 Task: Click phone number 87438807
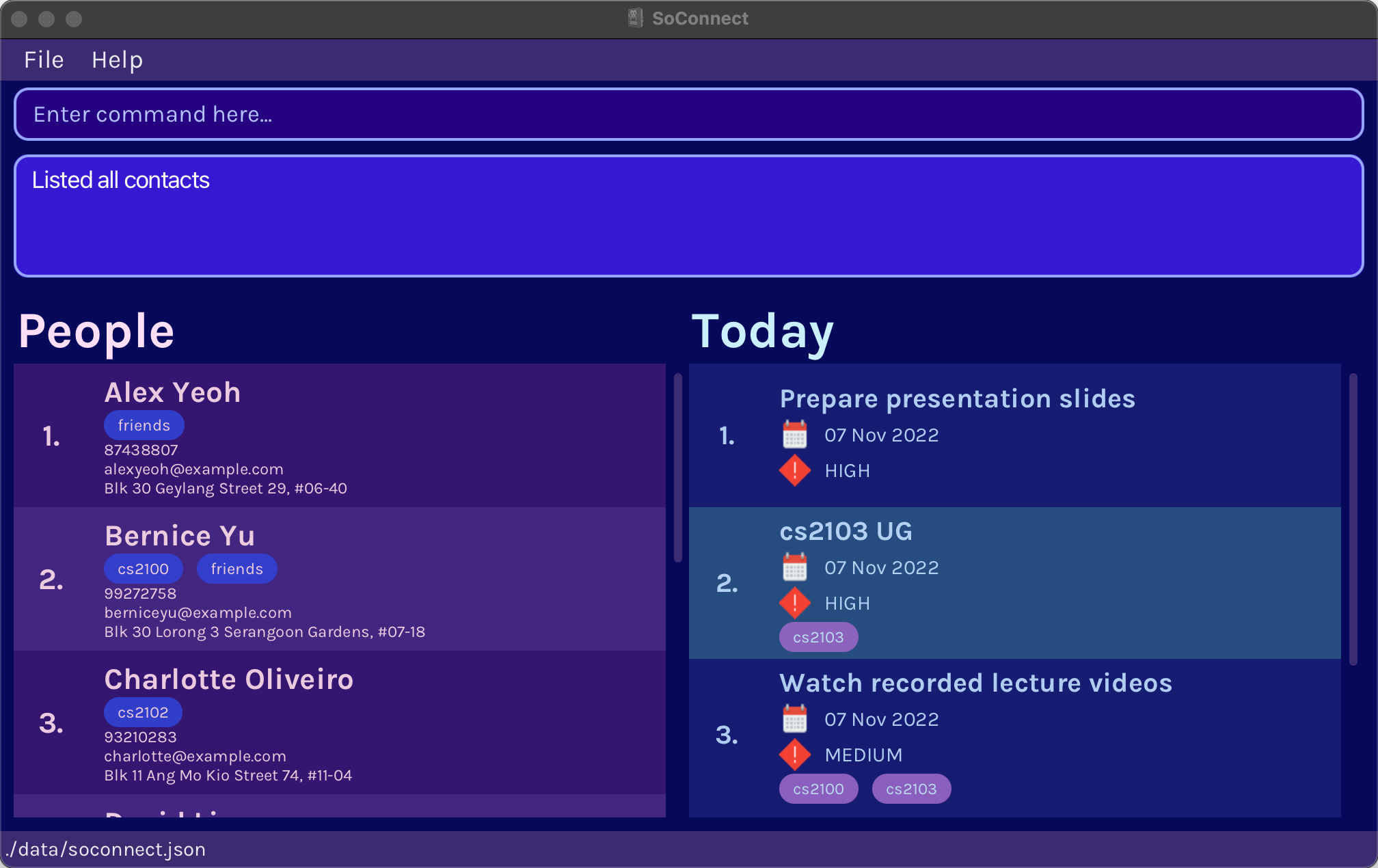pos(141,450)
